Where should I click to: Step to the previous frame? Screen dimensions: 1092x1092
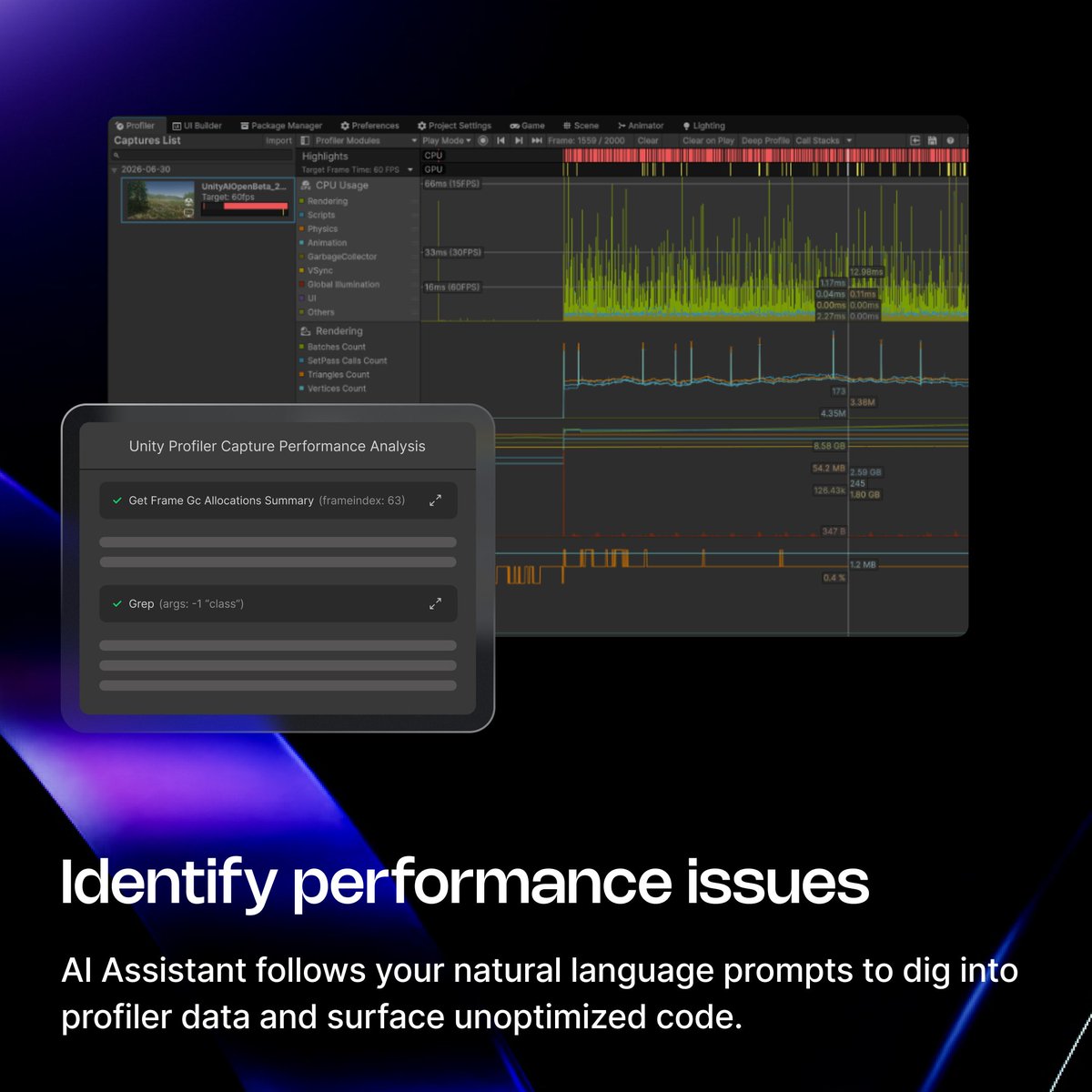501,141
